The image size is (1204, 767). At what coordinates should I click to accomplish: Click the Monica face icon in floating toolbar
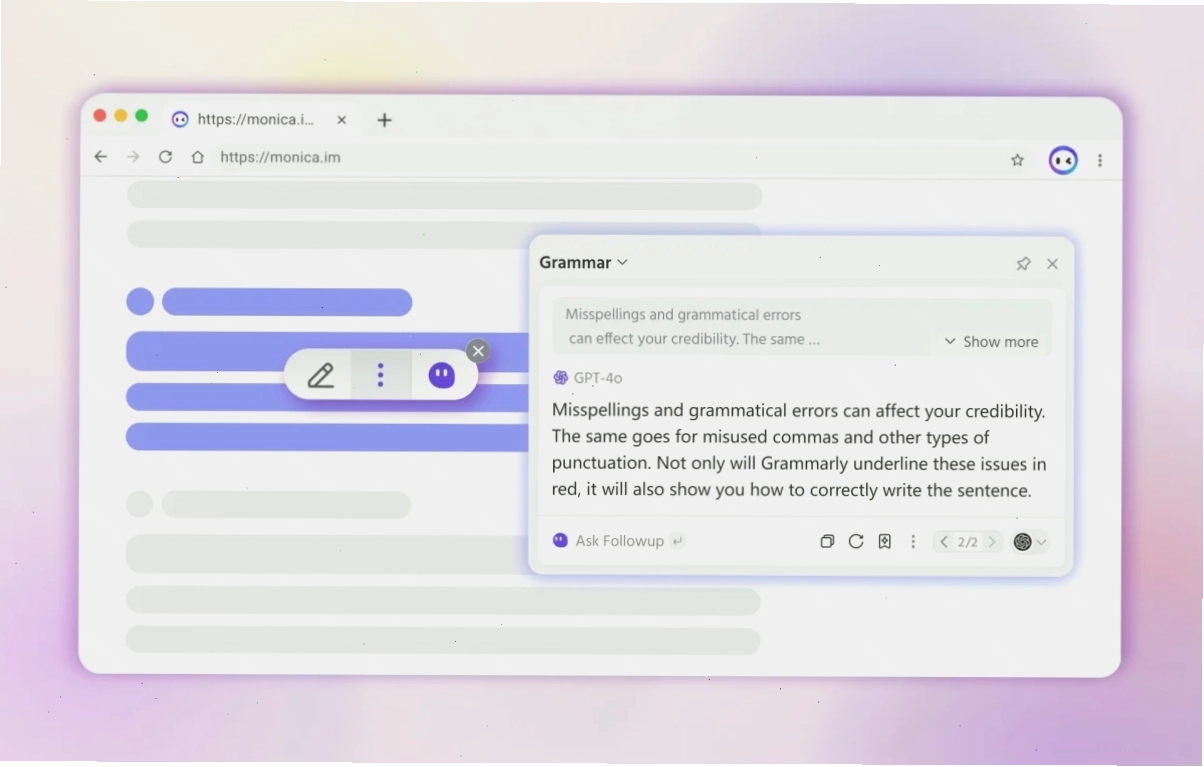(441, 376)
